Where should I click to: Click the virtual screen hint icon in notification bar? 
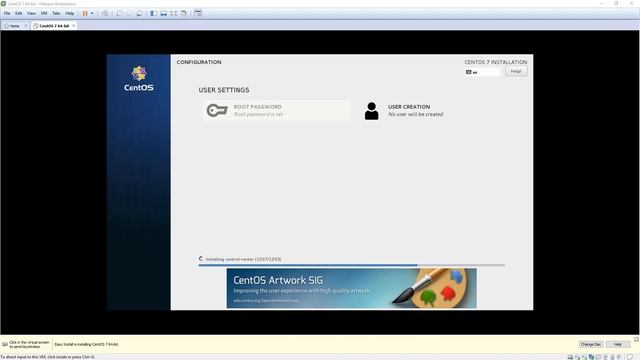tap(5, 344)
